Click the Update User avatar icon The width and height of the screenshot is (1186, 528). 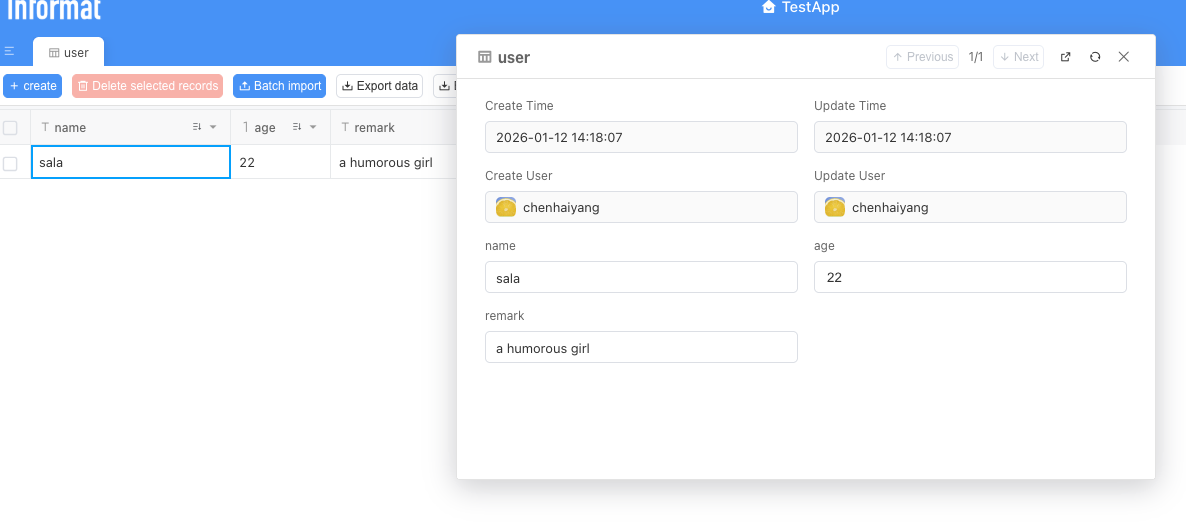tap(835, 208)
